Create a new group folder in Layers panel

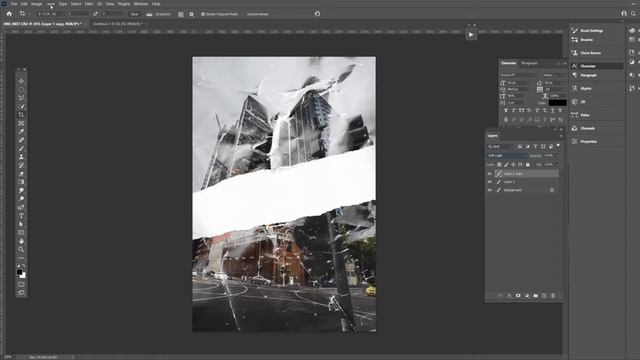click(536, 296)
